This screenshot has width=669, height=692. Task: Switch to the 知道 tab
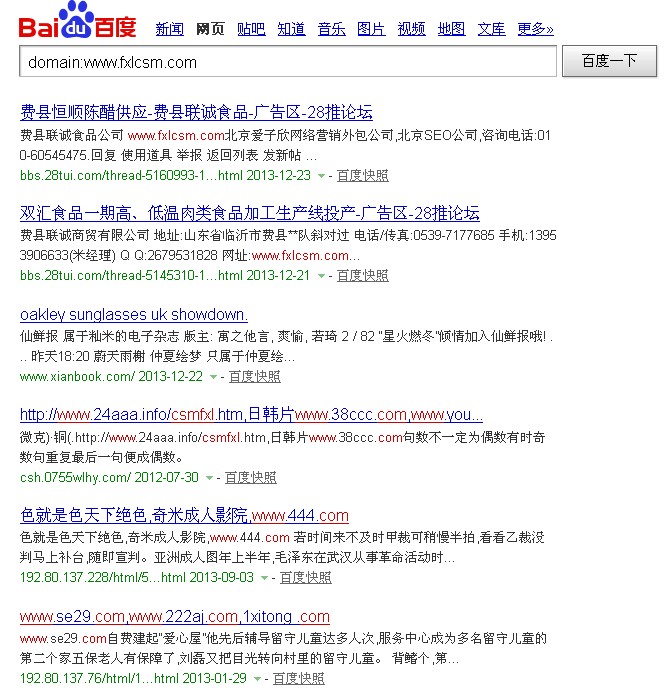[x=291, y=29]
